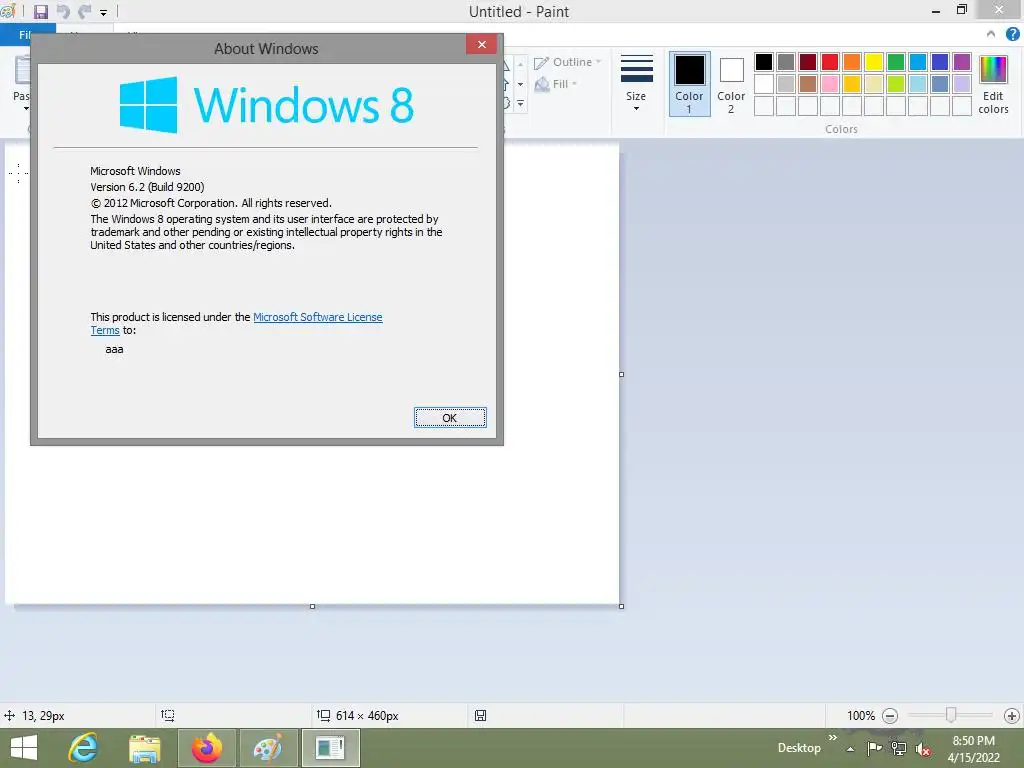Pick the brown color swatch

point(808,84)
